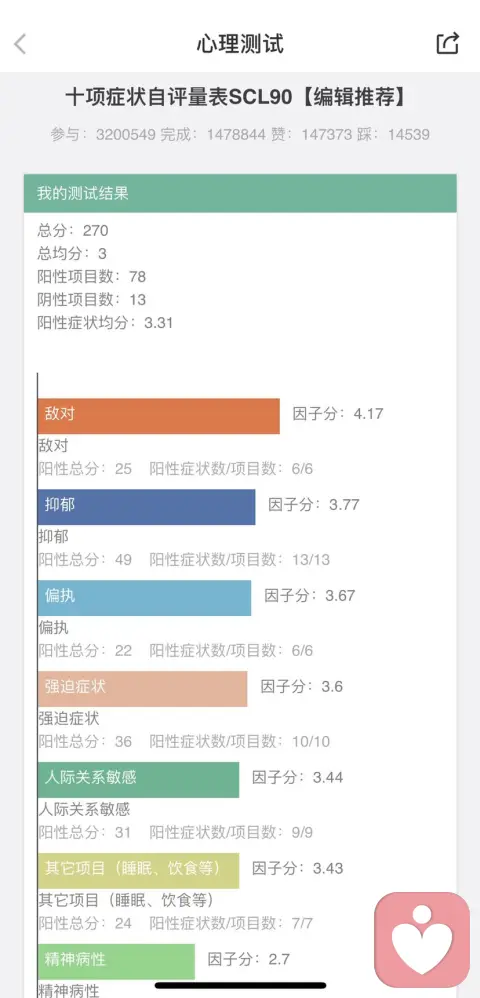Tap the 阳性症状均分 3.31 line

(x=105, y=323)
